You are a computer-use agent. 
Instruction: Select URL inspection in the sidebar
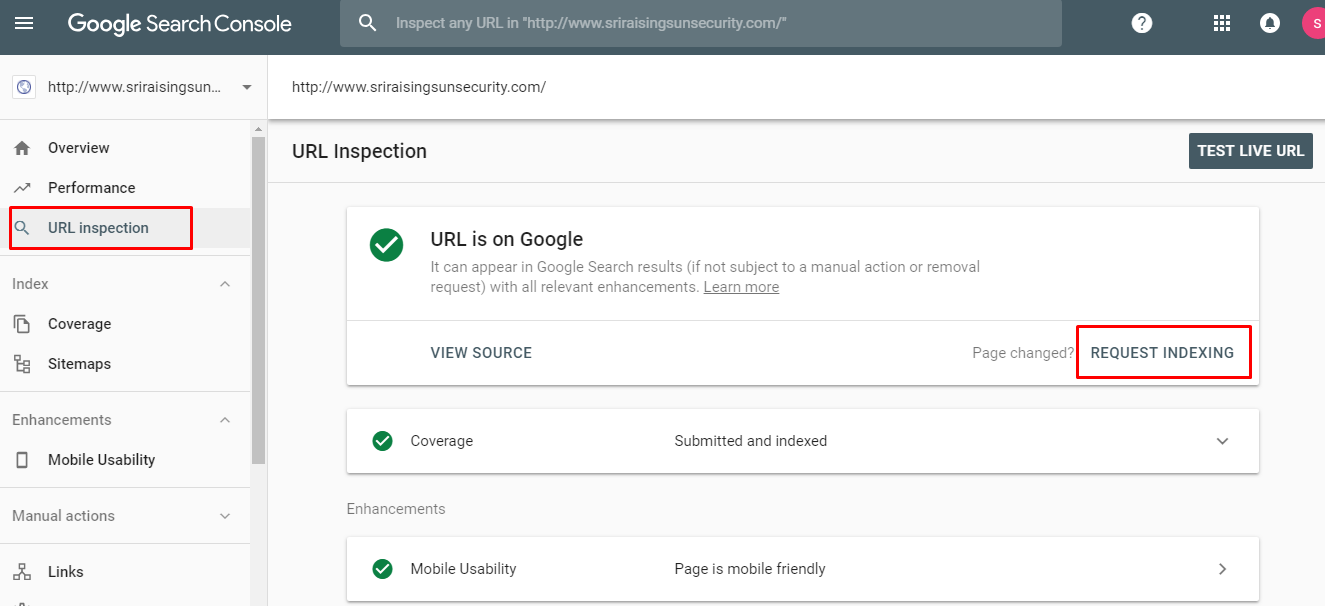pos(99,227)
